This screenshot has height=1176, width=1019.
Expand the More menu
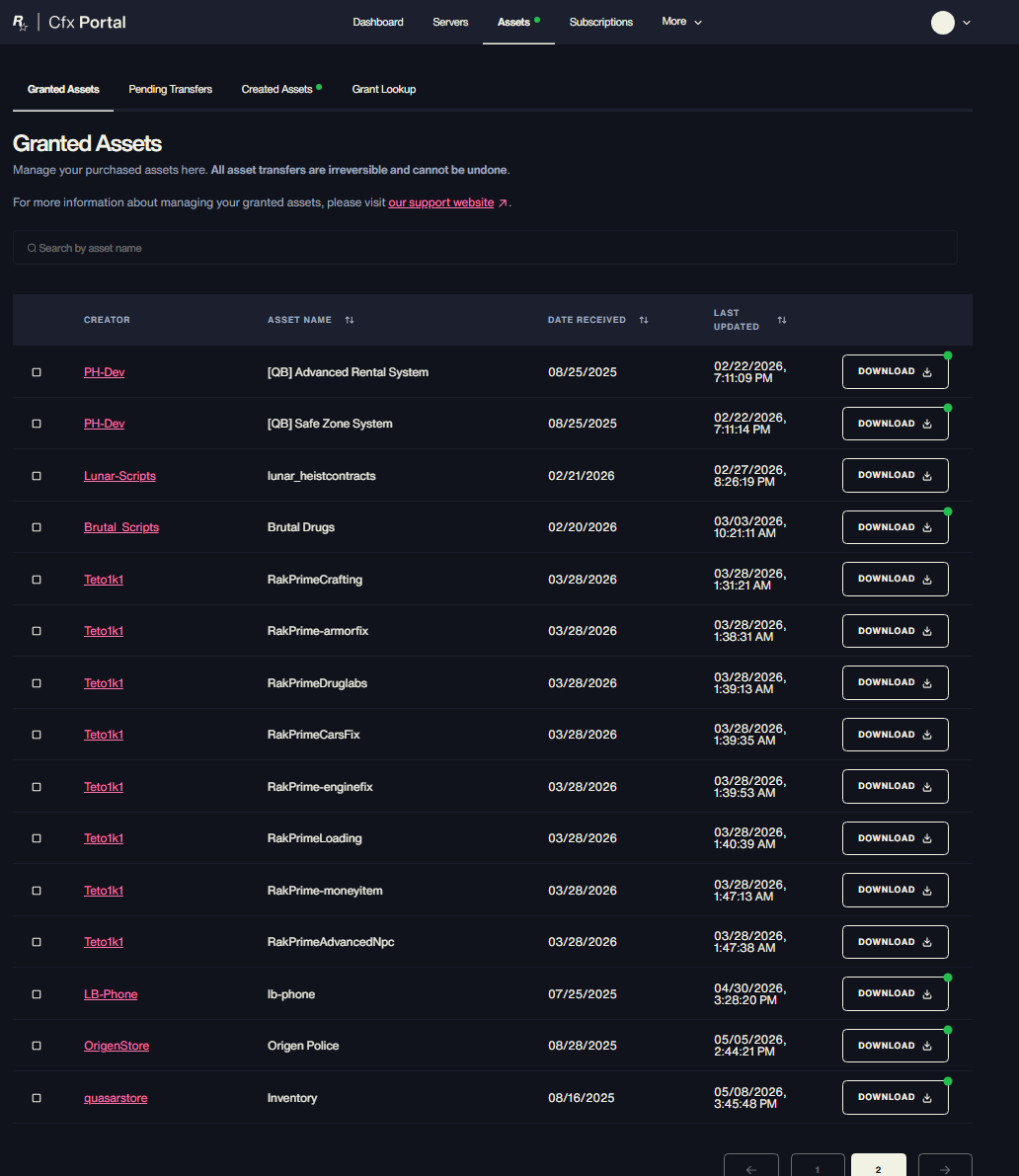tap(681, 22)
